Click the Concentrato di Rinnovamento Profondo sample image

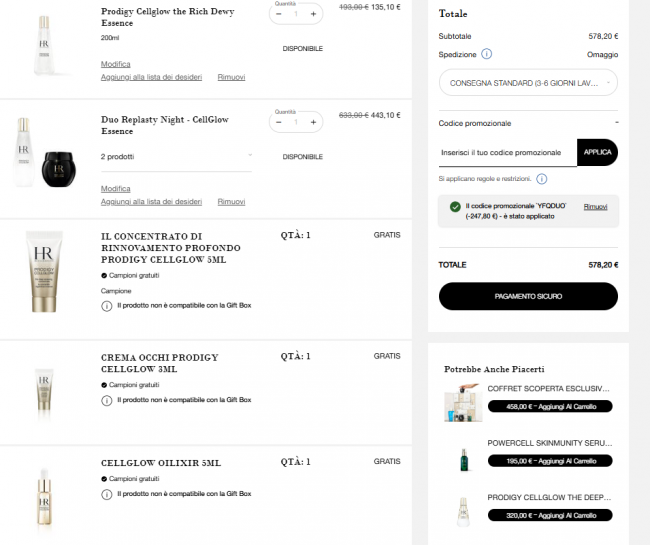tap(44, 271)
